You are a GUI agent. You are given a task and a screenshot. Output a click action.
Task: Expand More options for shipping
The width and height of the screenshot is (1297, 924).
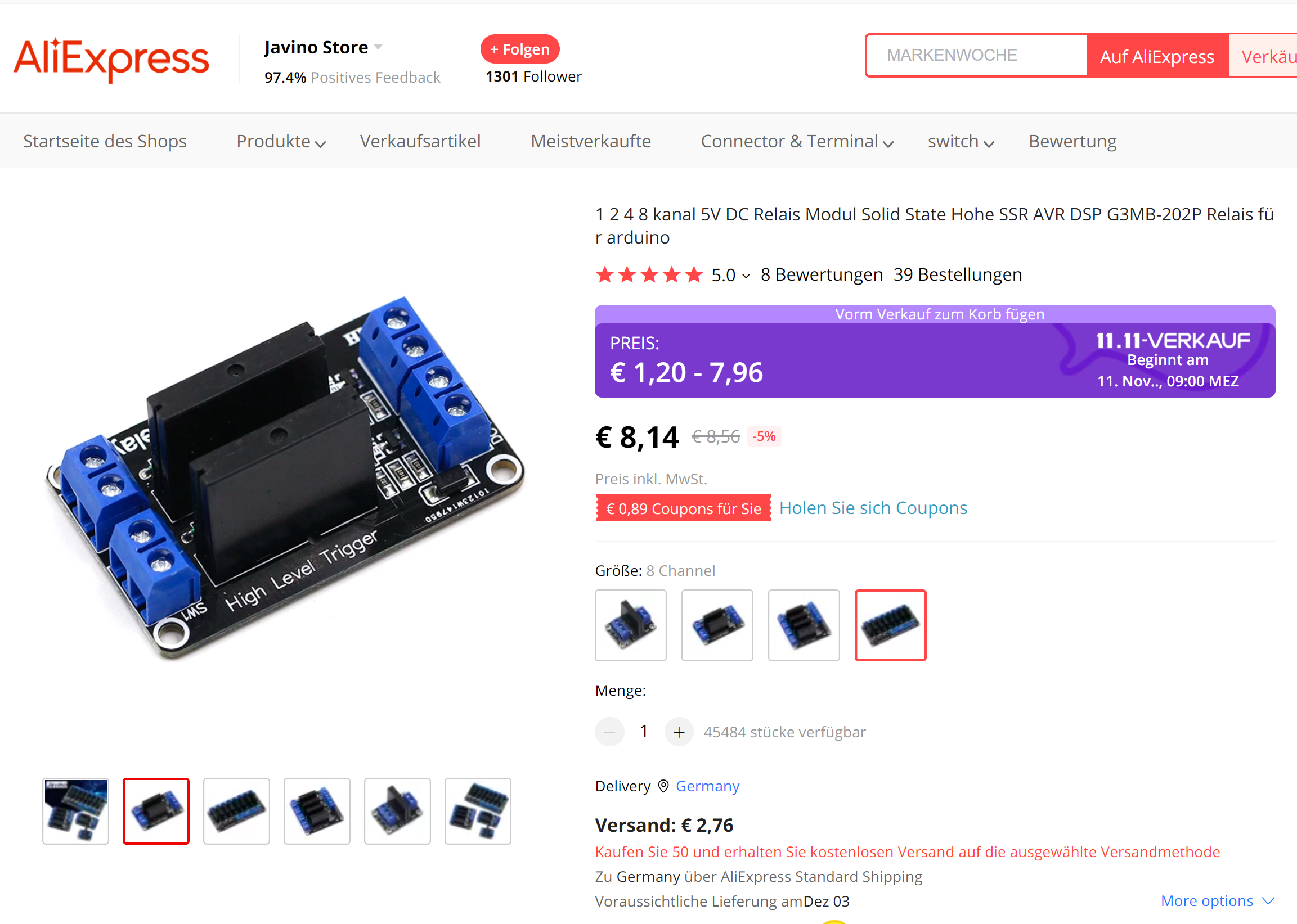pyautogui.click(x=1217, y=901)
